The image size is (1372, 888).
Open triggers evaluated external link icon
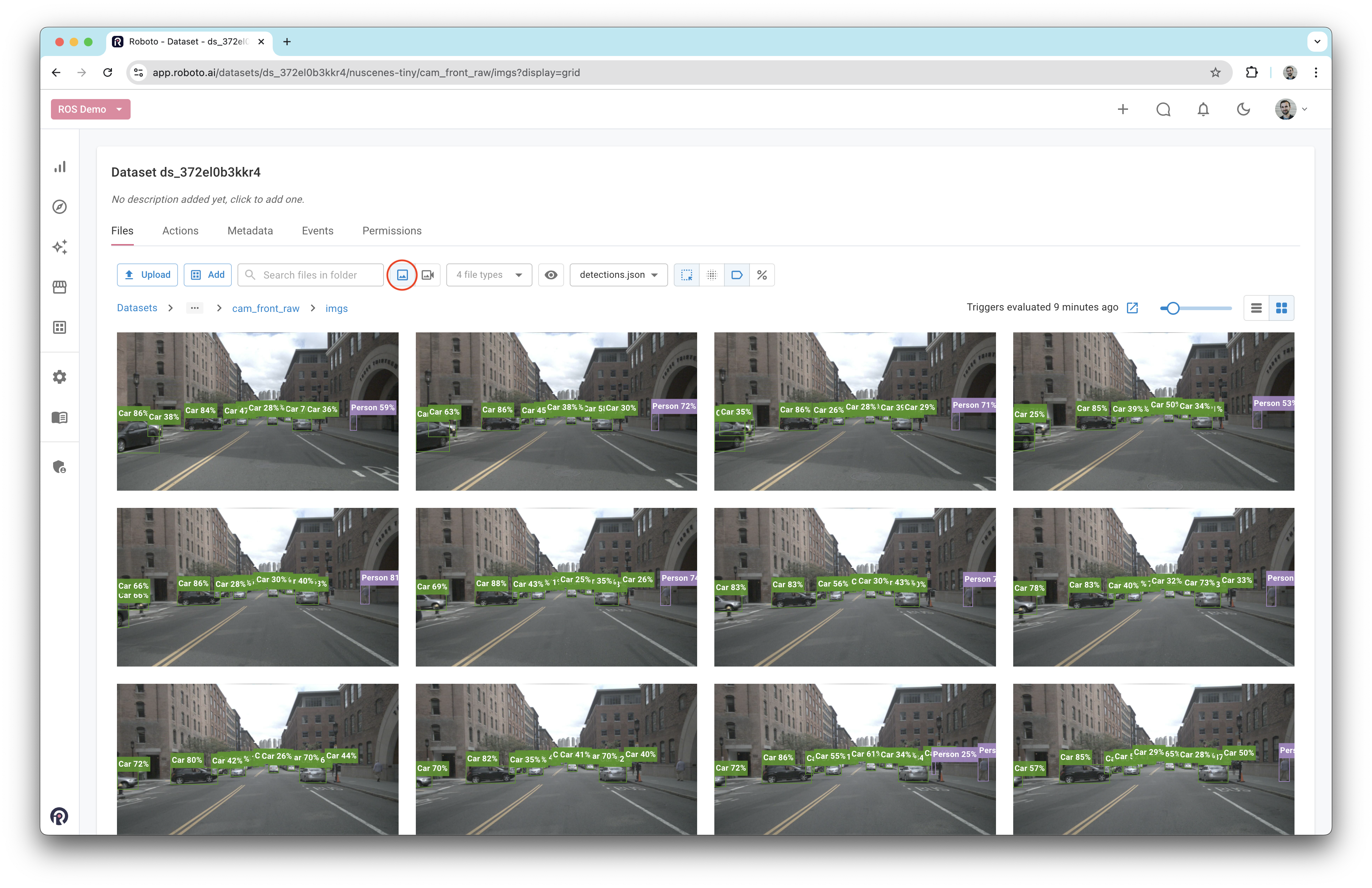(1132, 308)
